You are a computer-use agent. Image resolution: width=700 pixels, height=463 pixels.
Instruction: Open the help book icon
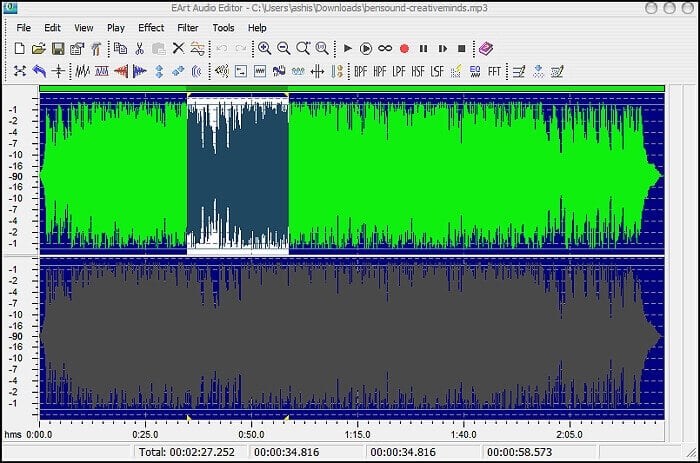(x=485, y=48)
